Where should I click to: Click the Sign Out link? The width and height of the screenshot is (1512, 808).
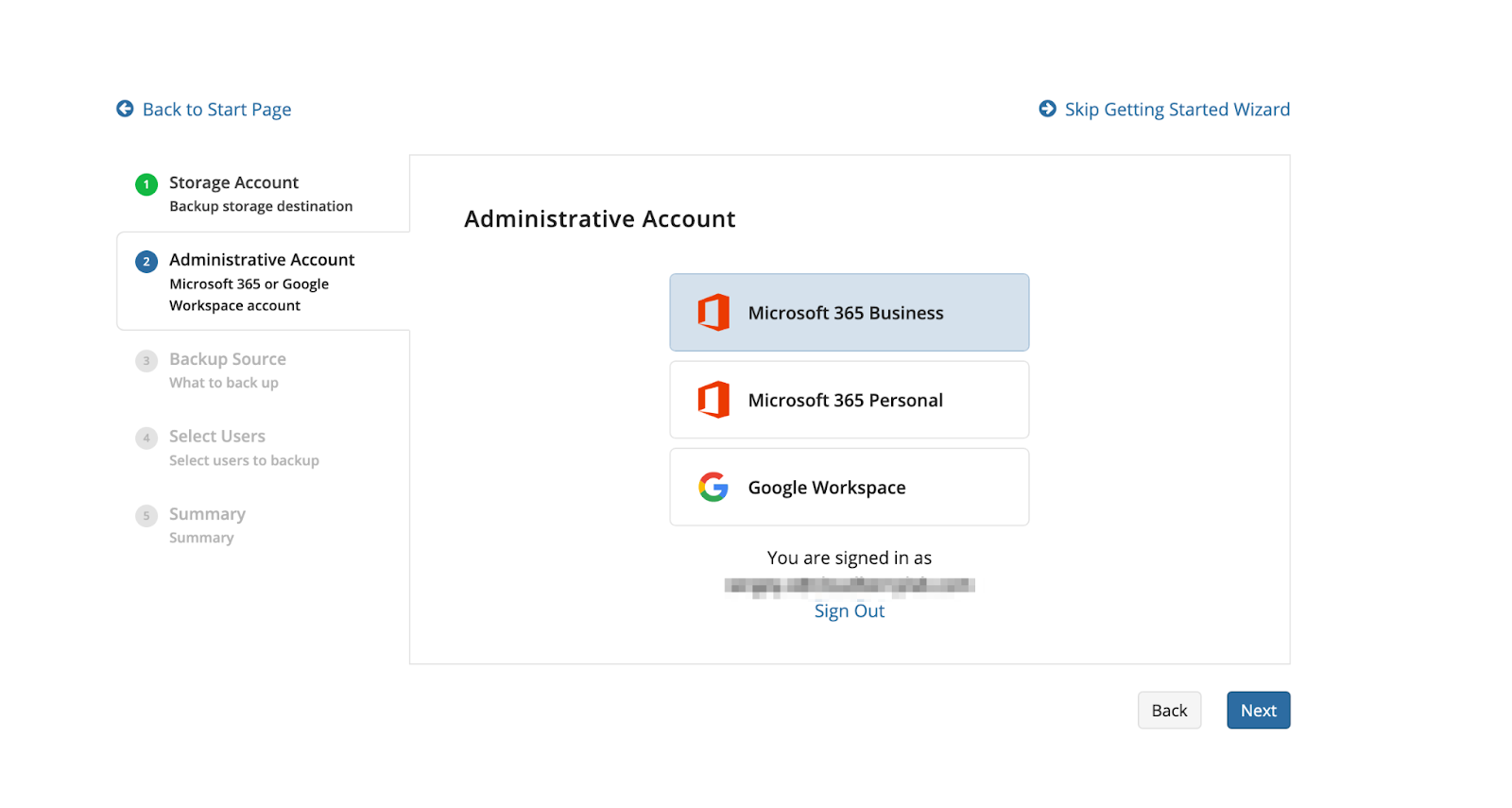(850, 611)
